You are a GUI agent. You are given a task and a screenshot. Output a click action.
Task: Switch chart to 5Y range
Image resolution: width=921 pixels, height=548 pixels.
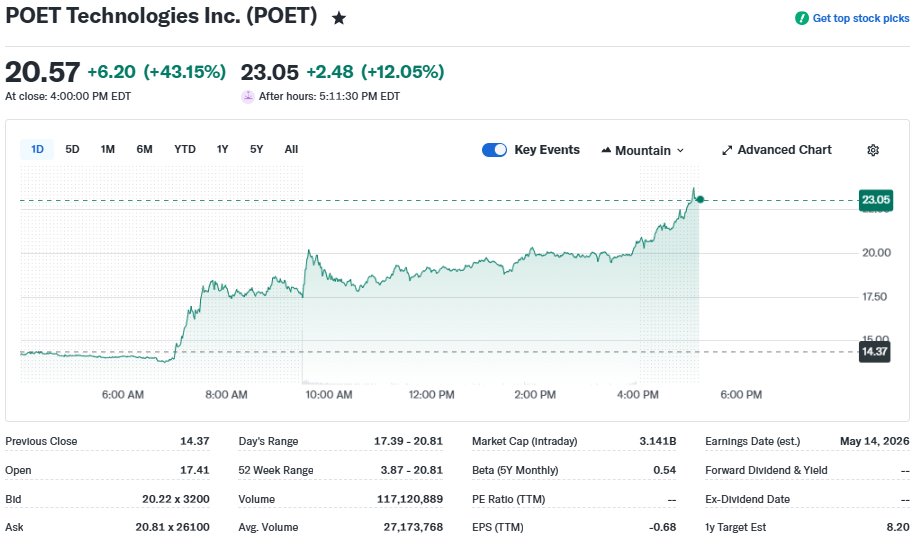(256, 149)
